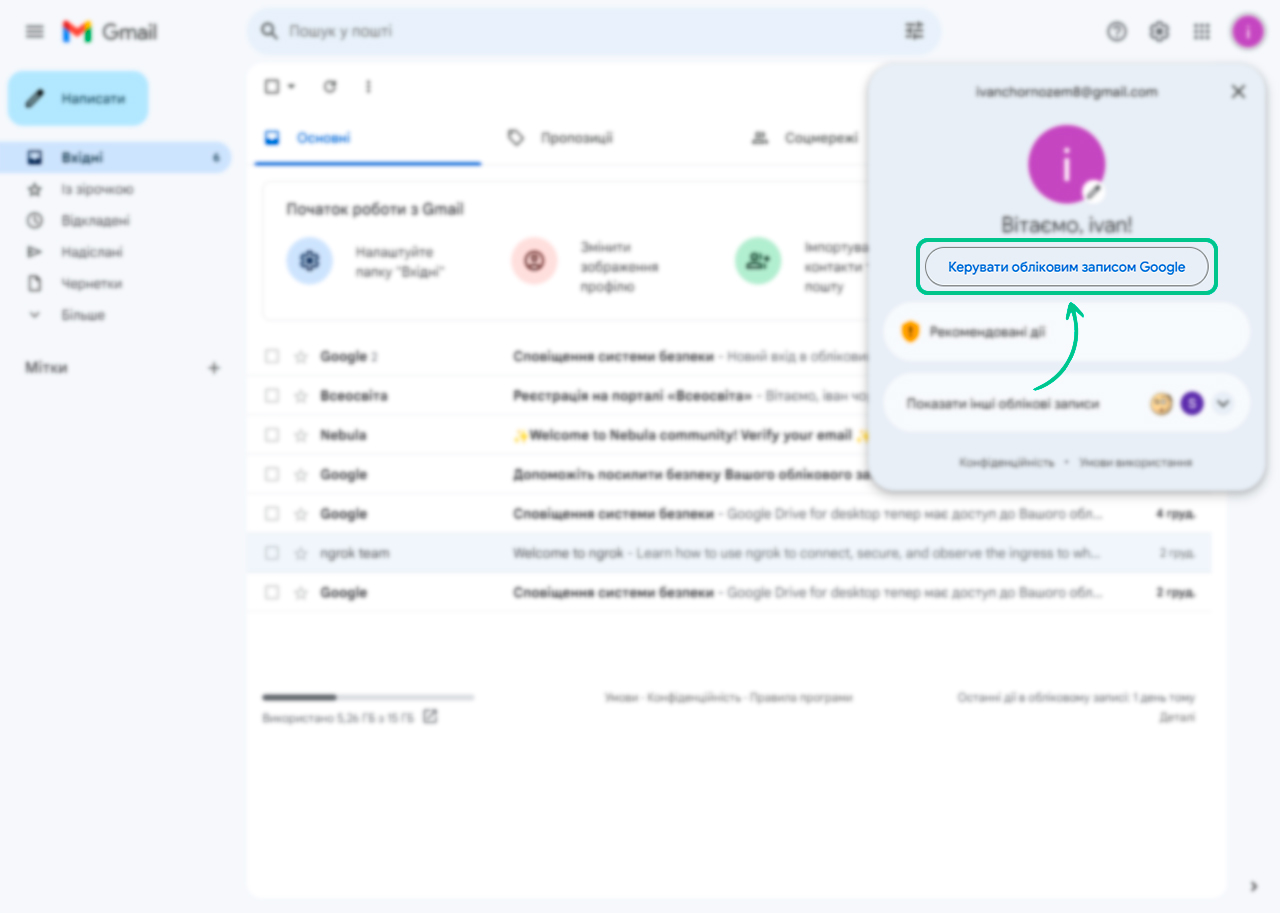Click the 'Деталі' link in the footer
The width and height of the screenshot is (1280, 913).
[1177, 717]
